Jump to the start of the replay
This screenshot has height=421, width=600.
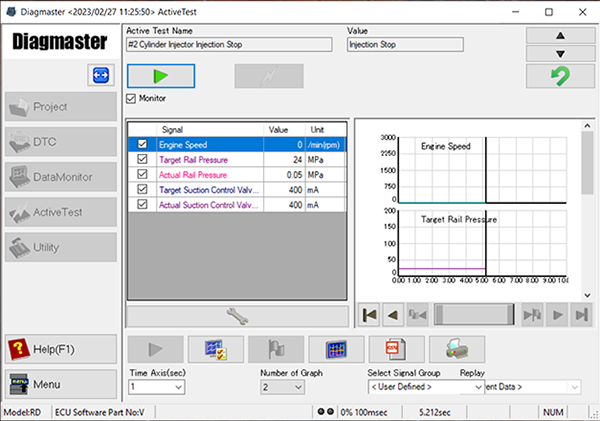pos(369,315)
